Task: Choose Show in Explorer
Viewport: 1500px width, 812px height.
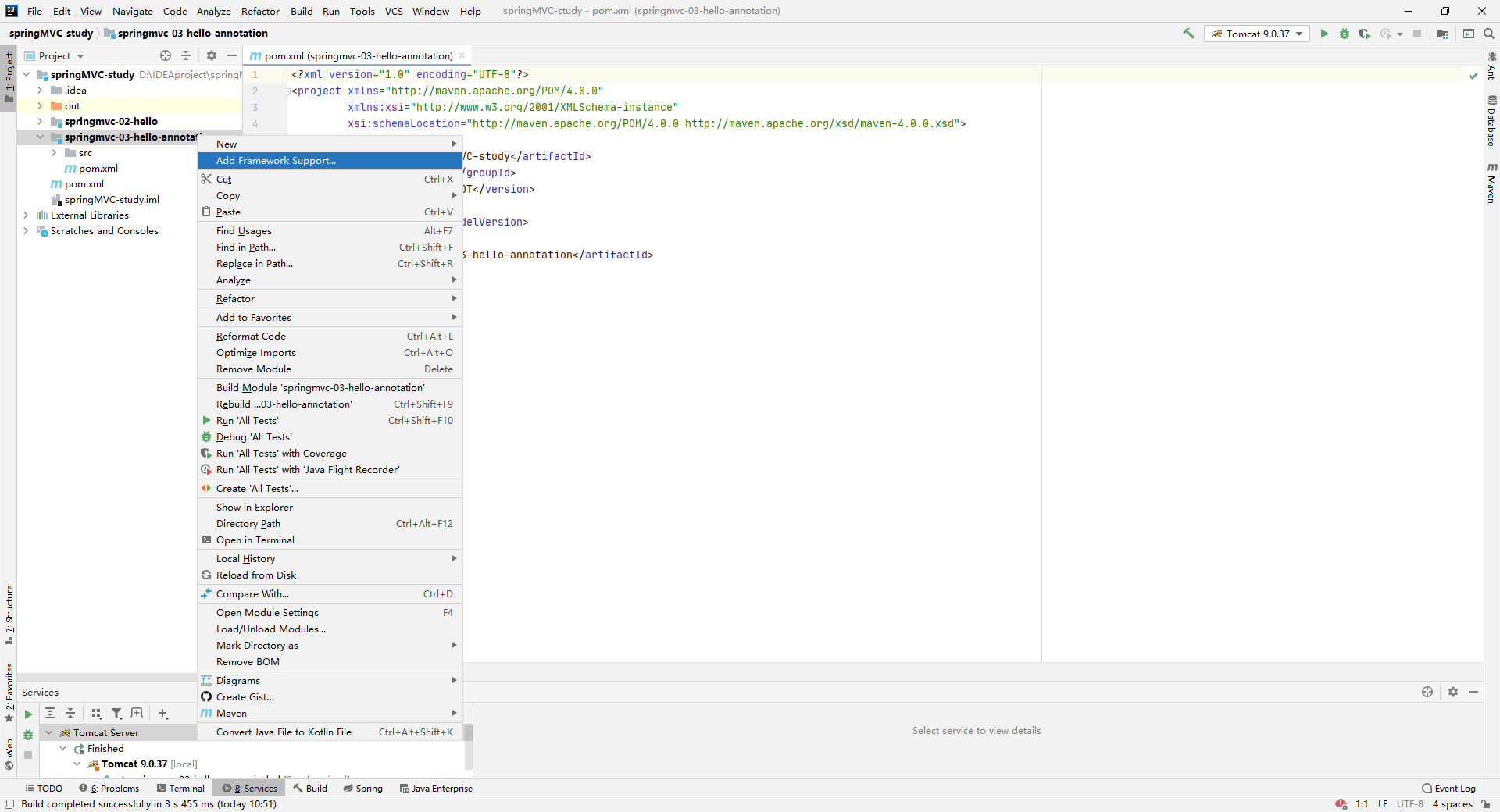Action: [x=330, y=507]
